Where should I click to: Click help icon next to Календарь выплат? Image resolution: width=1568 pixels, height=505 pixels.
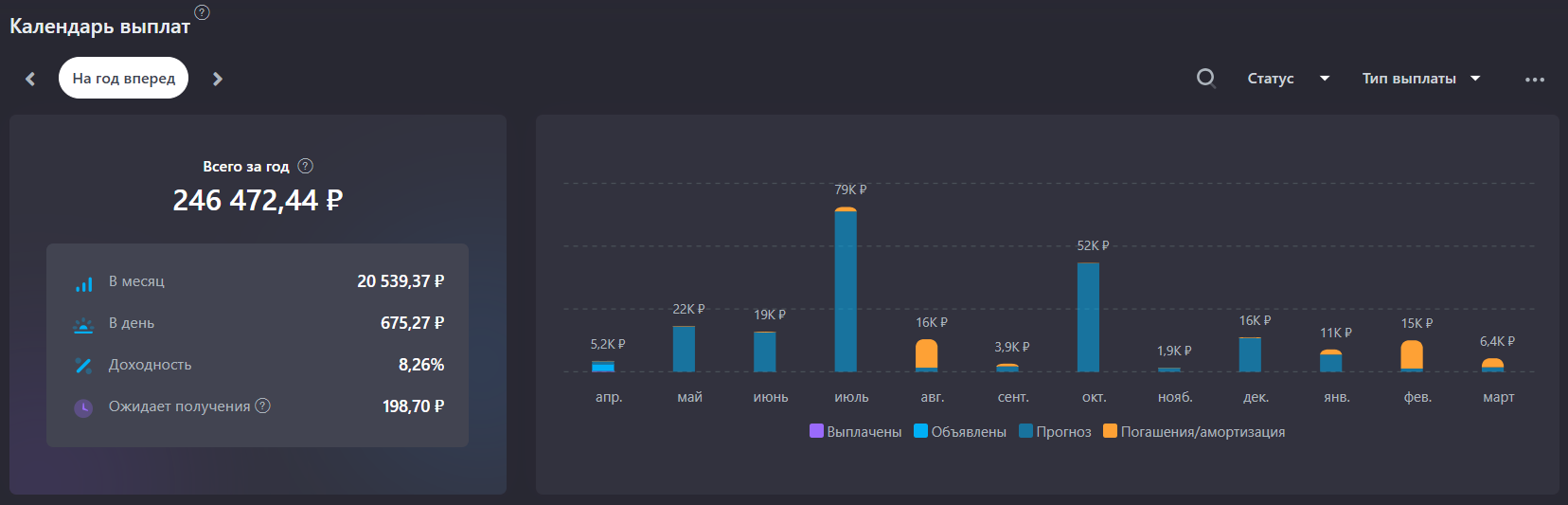pos(202,12)
